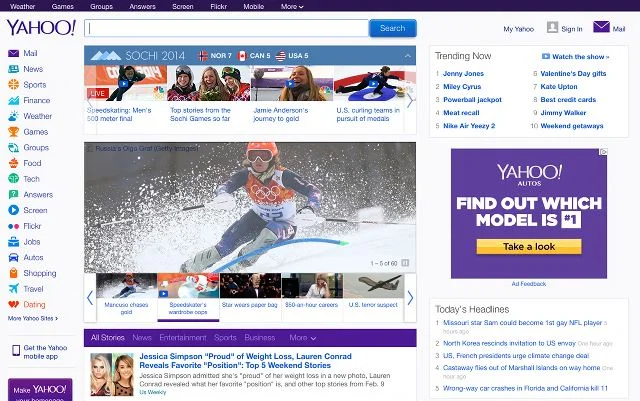The height and width of the screenshot is (401, 640).
Task: Open Games in the top navigation bar
Action: (x=63, y=7)
